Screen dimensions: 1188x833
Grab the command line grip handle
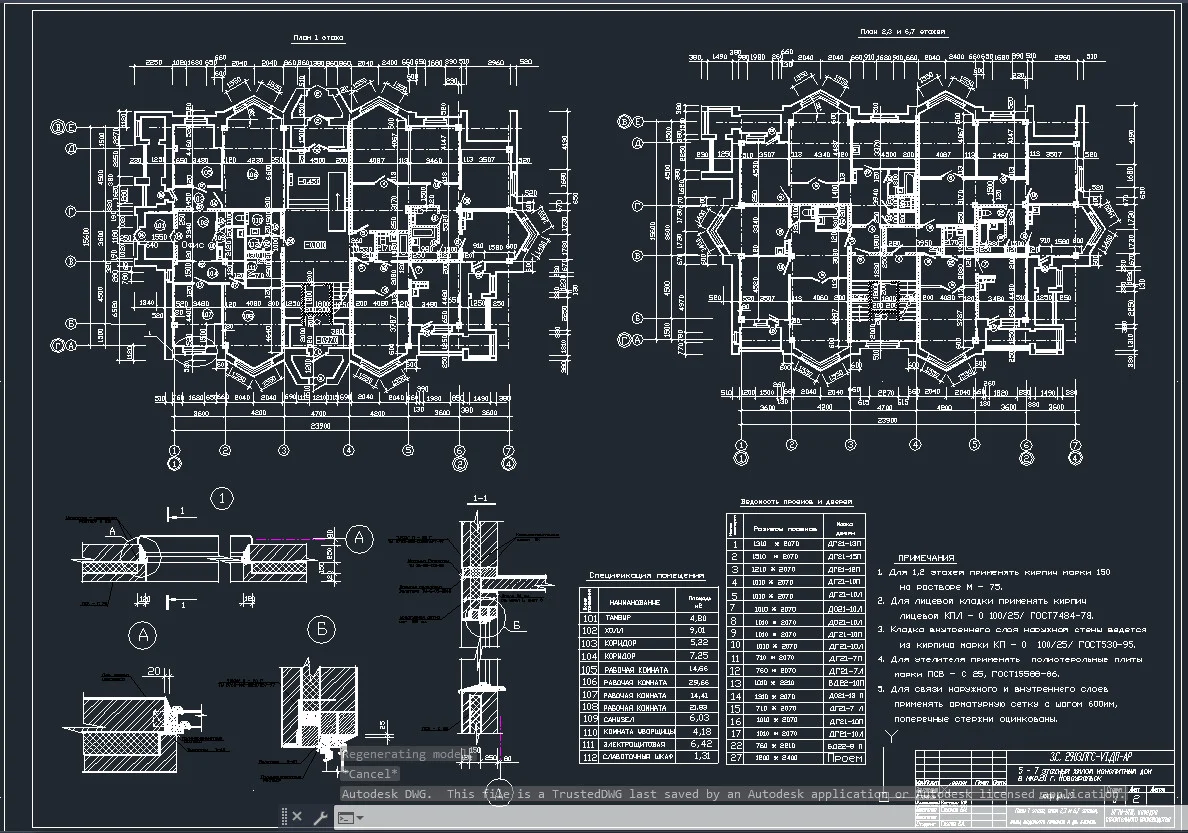coord(284,817)
